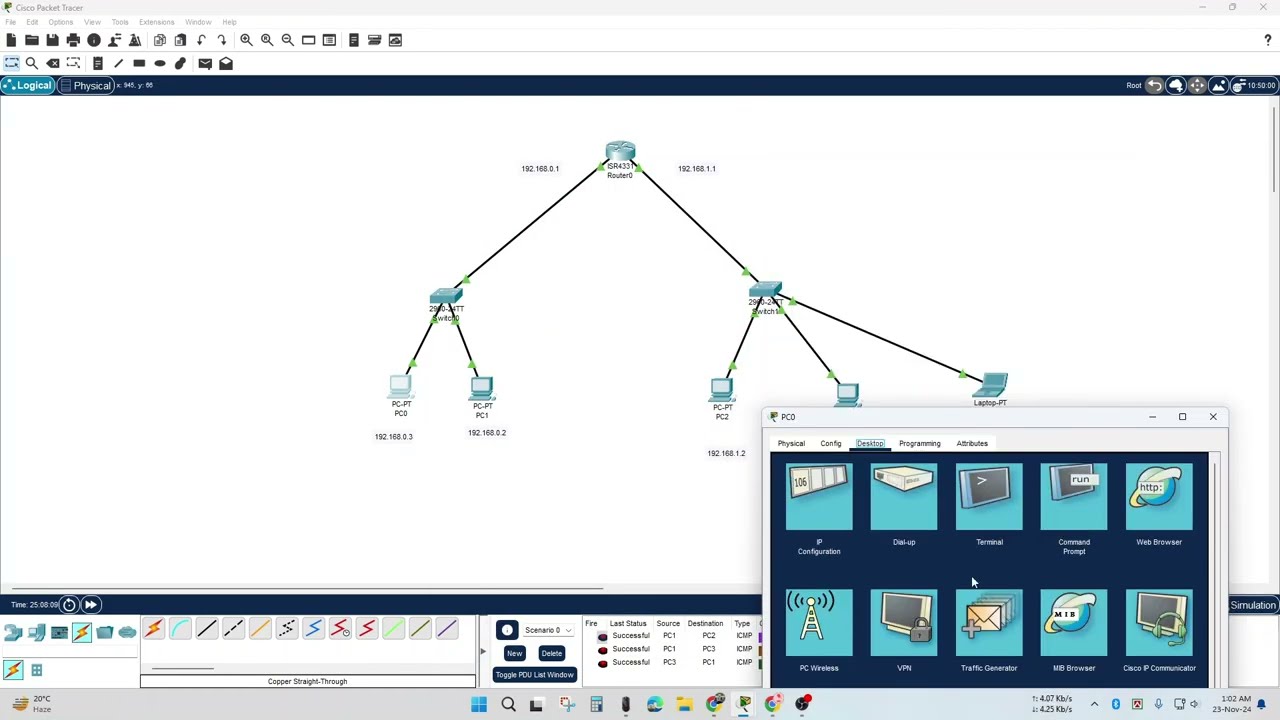Image resolution: width=1280 pixels, height=720 pixels.
Task: Open Windows taskbar Search
Action: [508, 705]
